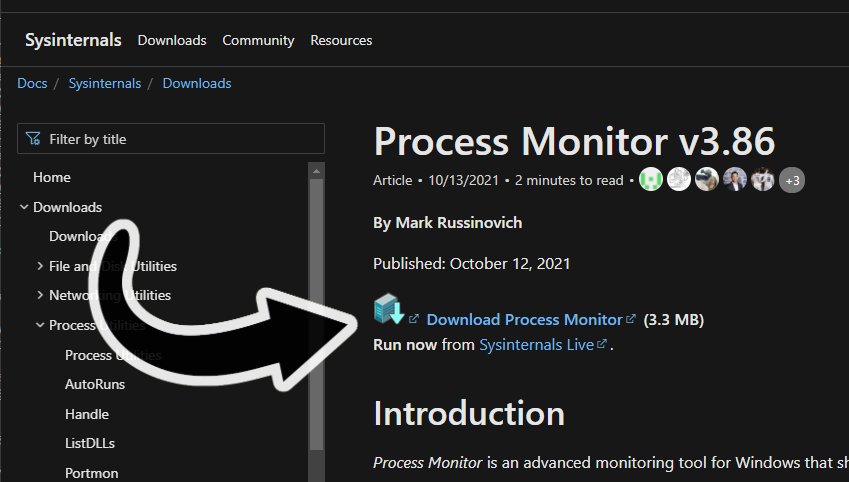Open the Sysinternals Live link
Viewport: 849px width, 482px height.
point(536,345)
